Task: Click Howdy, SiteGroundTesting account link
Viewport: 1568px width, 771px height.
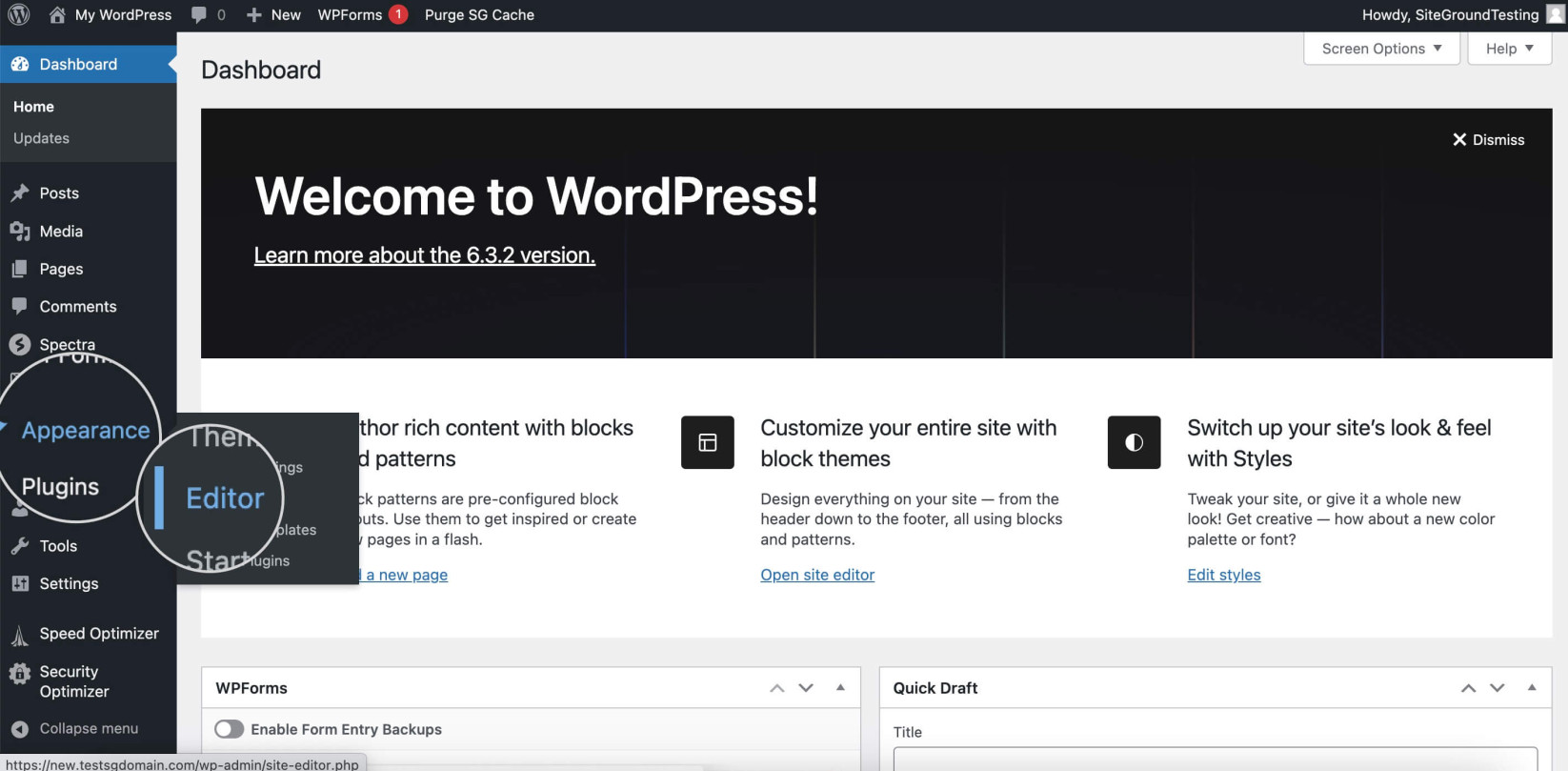Action: 1450,15
